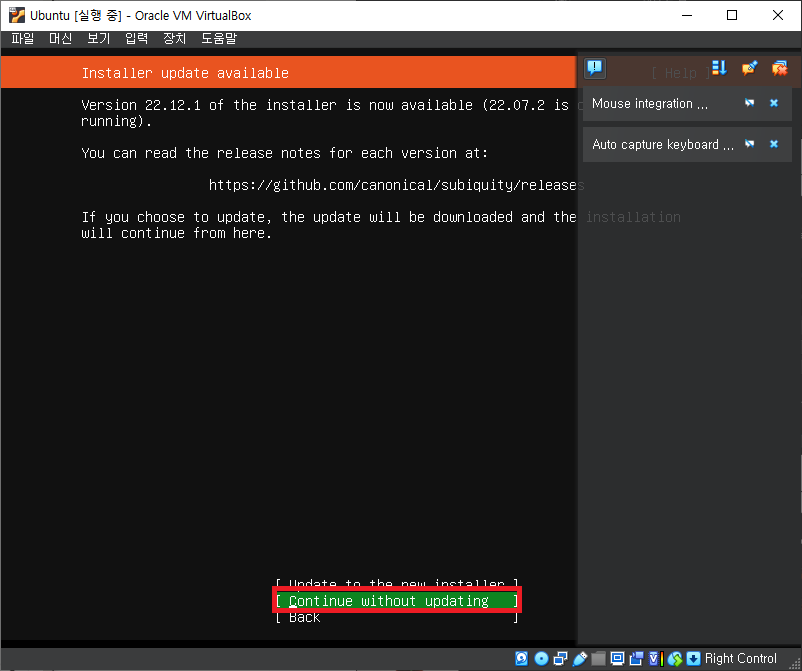Open the 머신 menu

point(60,38)
